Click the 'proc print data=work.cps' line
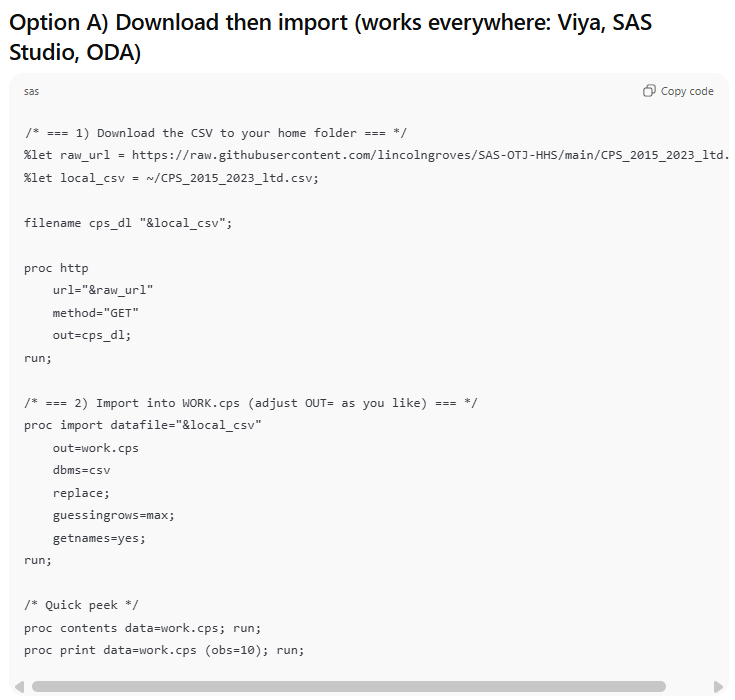Image resolution: width=735 pixels, height=700 pixels. point(164,650)
